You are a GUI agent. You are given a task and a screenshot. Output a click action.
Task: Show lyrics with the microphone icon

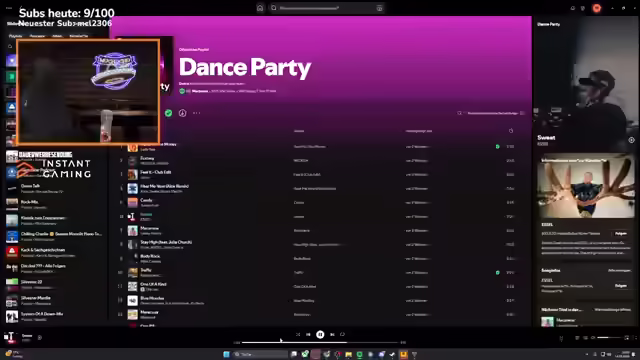pos(561,338)
